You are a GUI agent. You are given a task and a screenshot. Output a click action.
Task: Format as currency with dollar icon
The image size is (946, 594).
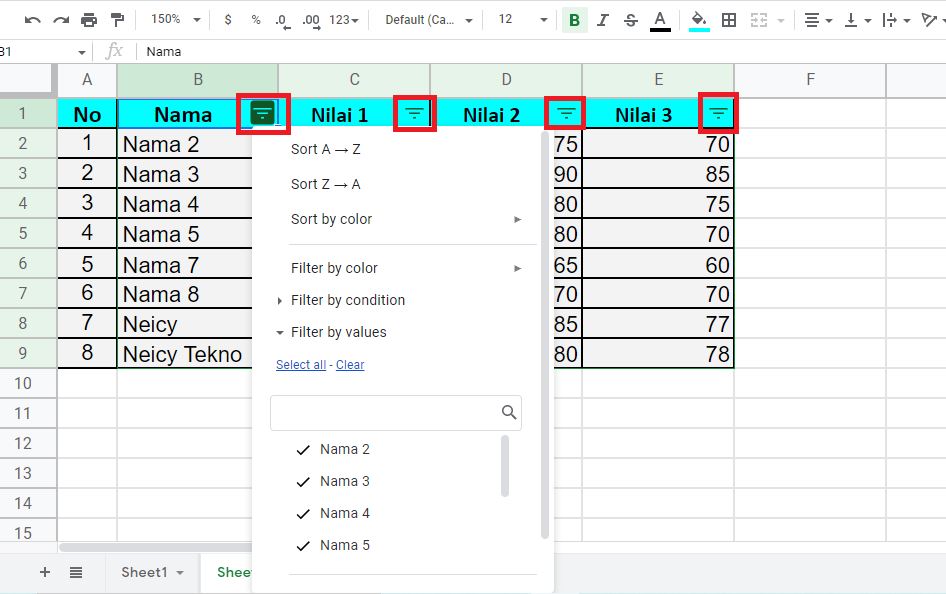point(227,20)
